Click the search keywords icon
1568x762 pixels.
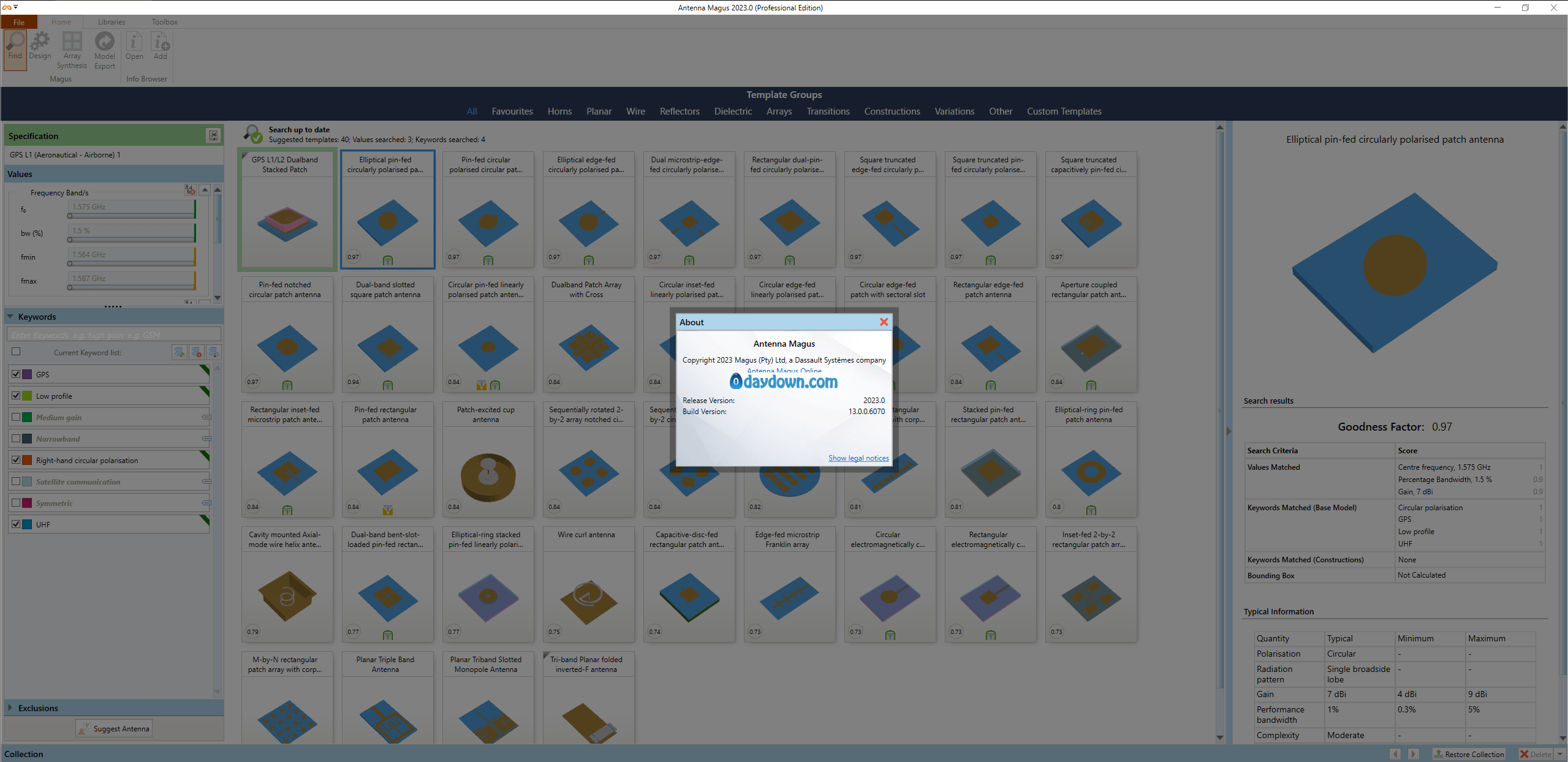(x=213, y=352)
